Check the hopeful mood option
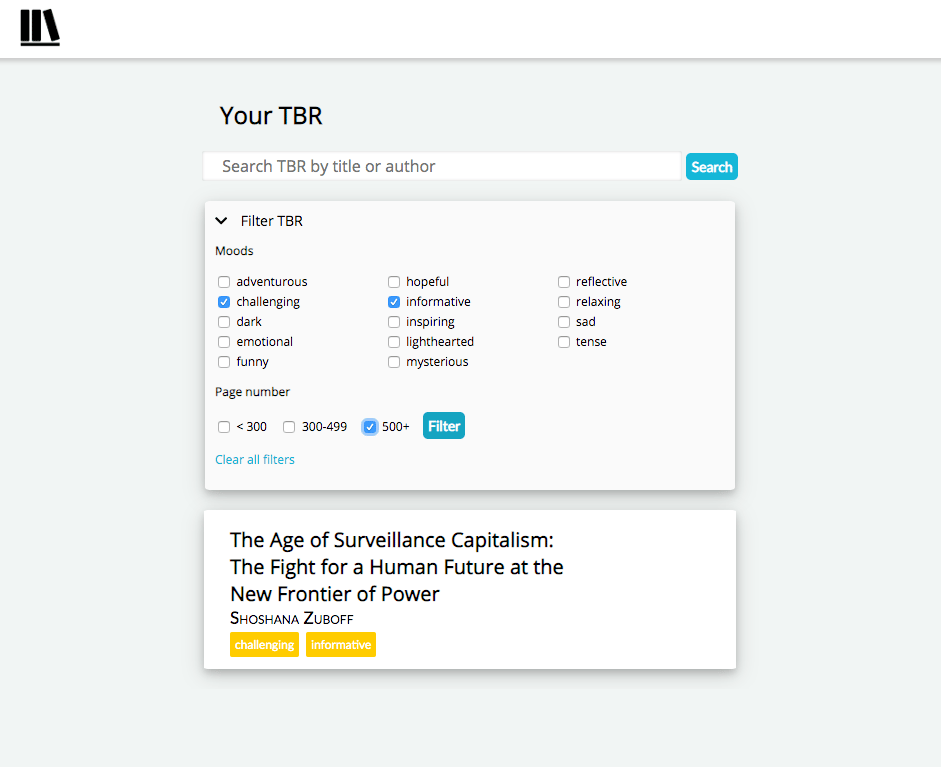This screenshot has width=941, height=767. [x=394, y=282]
